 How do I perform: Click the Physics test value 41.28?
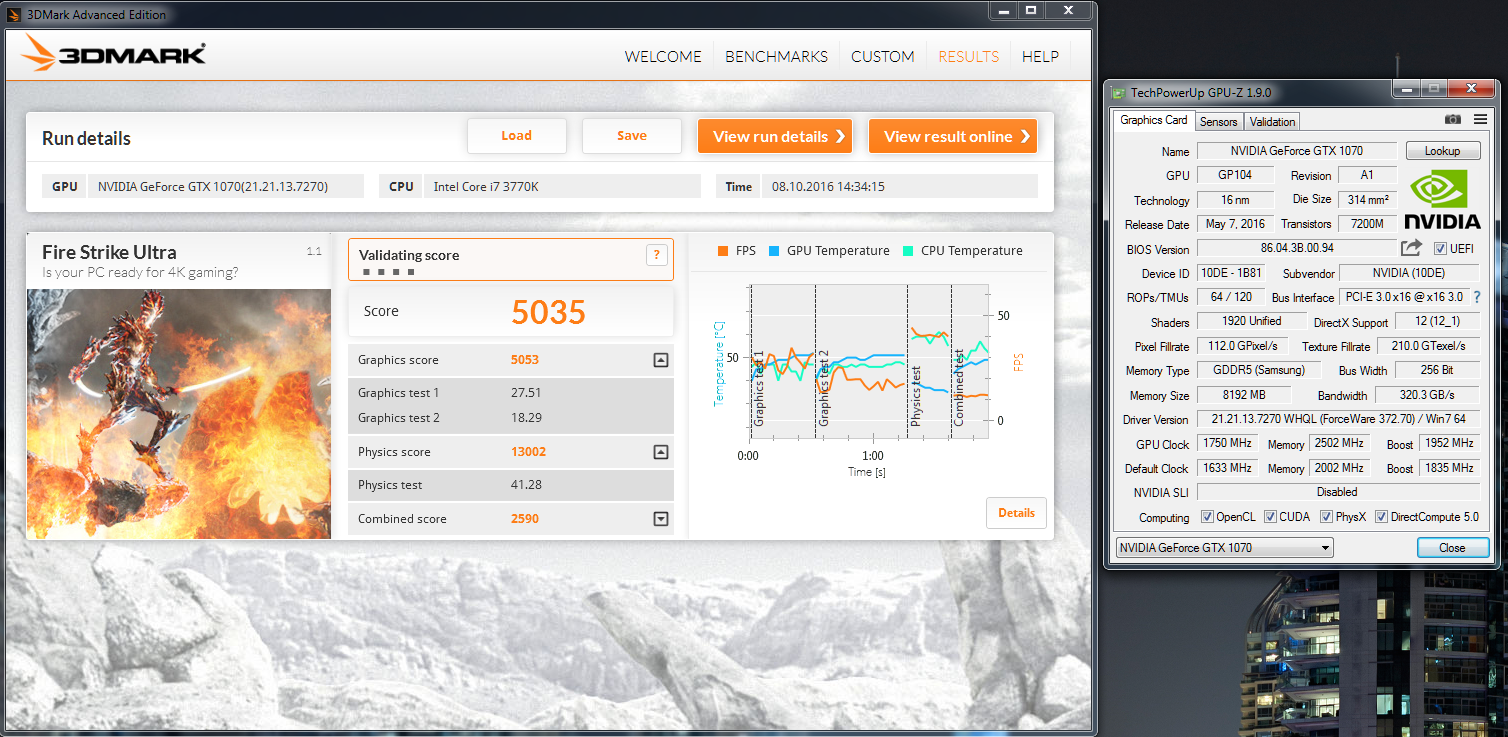coord(526,485)
